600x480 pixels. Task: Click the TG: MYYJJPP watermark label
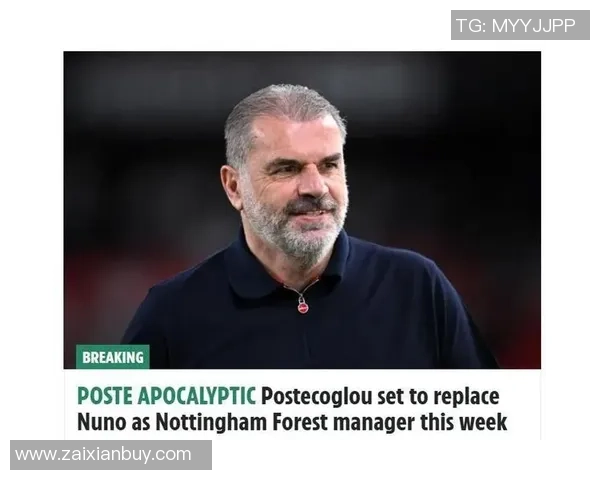(520, 25)
